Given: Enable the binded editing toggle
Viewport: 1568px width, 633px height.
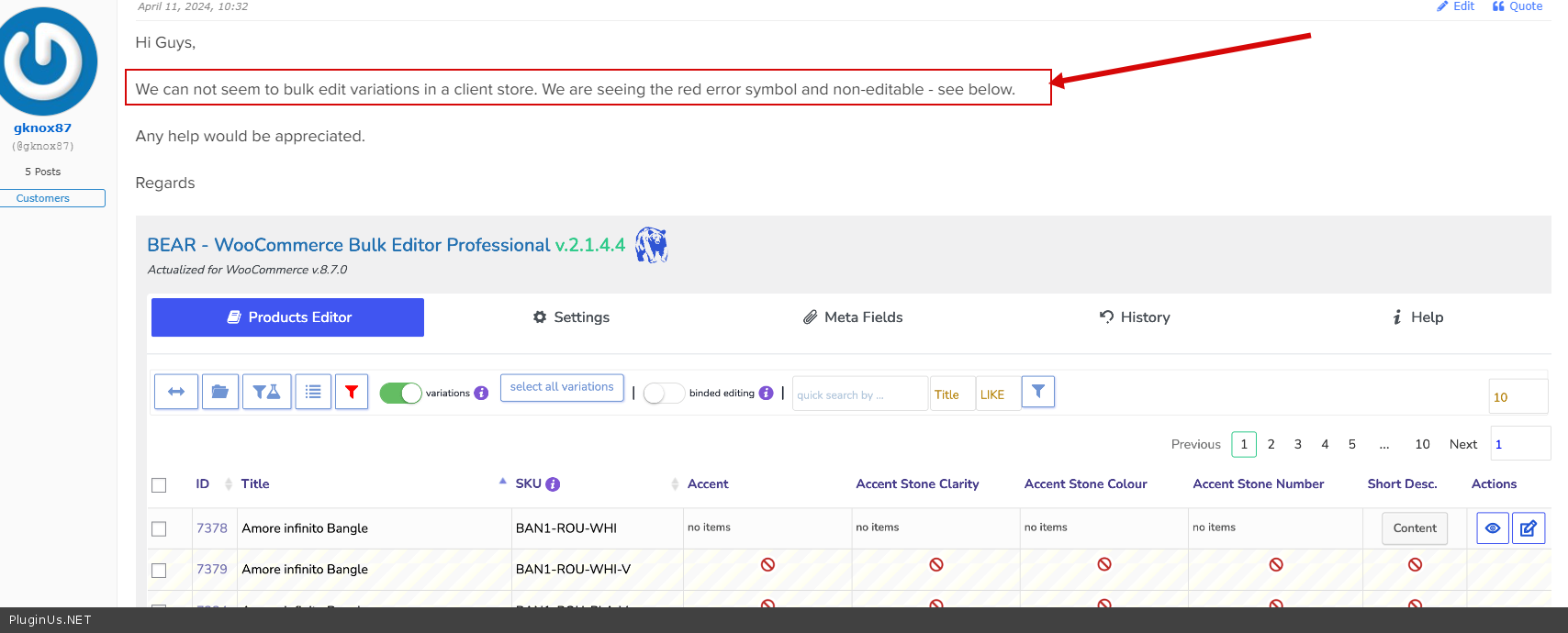Looking at the screenshot, I should click(x=664, y=394).
